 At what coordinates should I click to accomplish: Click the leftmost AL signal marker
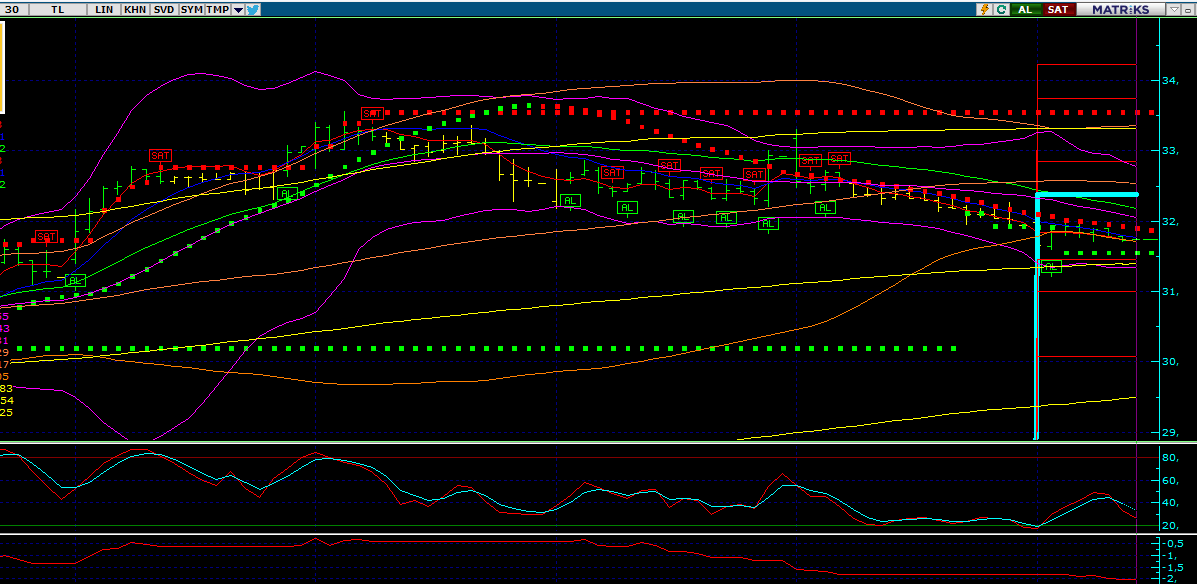coord(74,281)
